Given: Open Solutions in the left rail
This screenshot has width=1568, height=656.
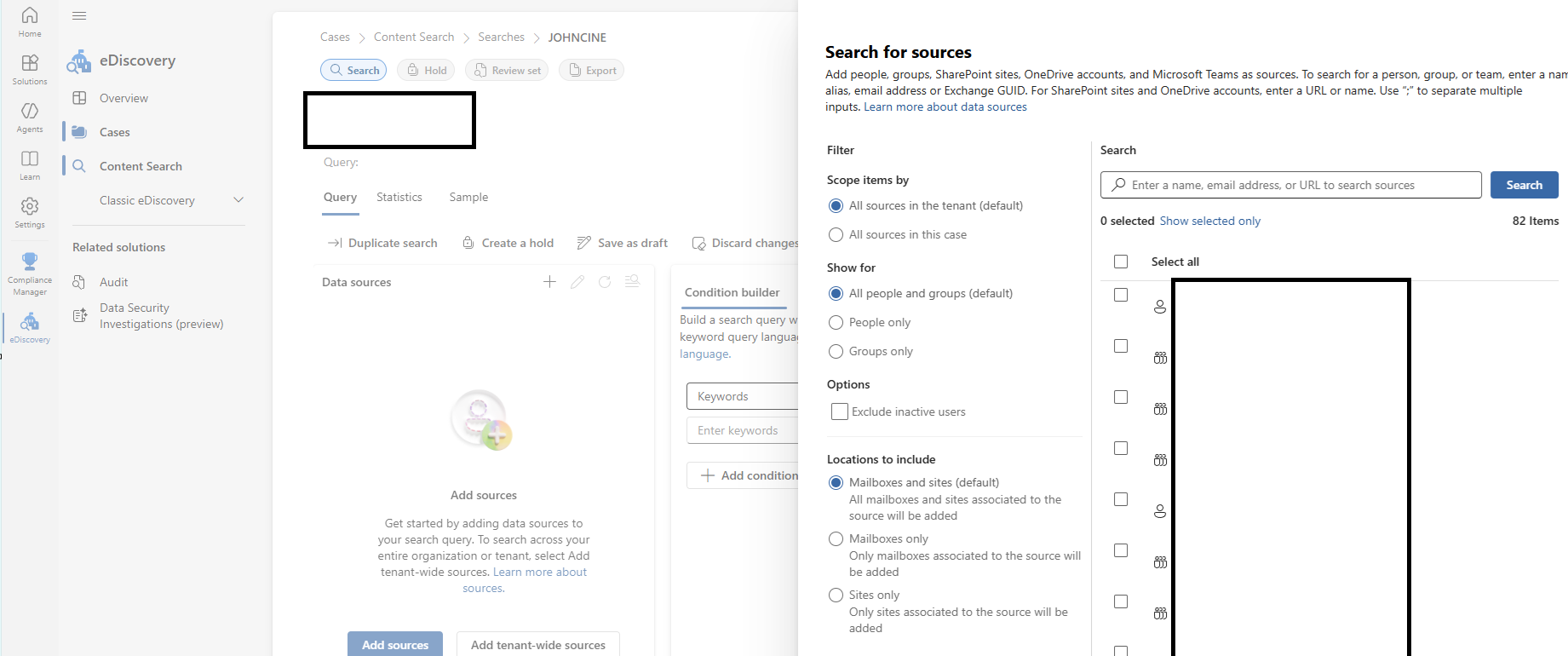Looking at the screenshot, I should (x=30, y=70).
